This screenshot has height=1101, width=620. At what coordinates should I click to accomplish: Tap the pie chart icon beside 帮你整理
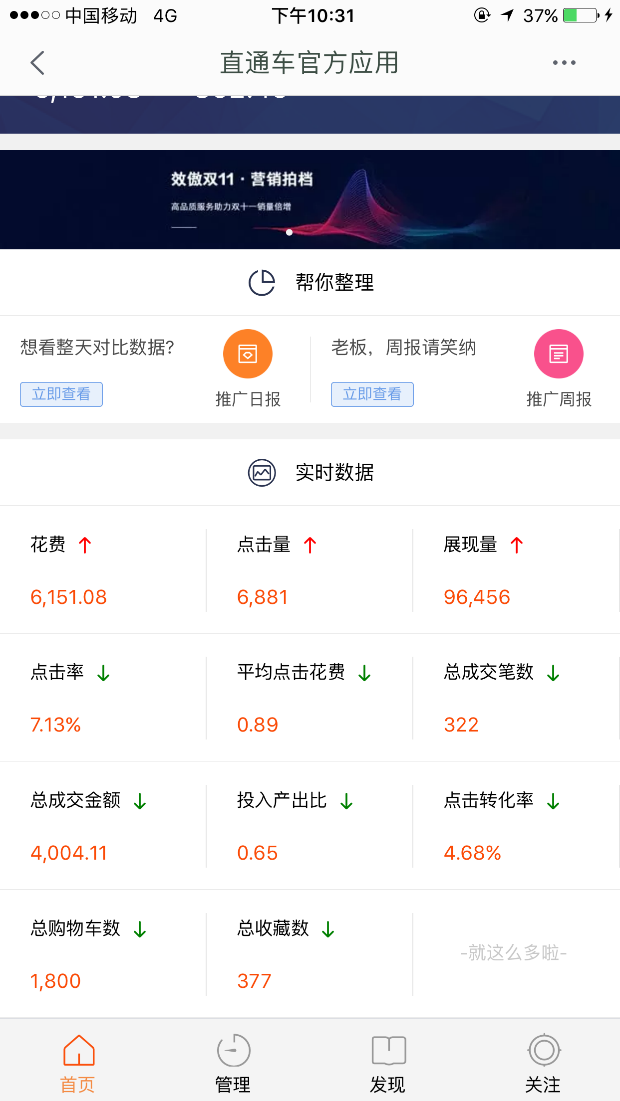(x=262, y=283)
